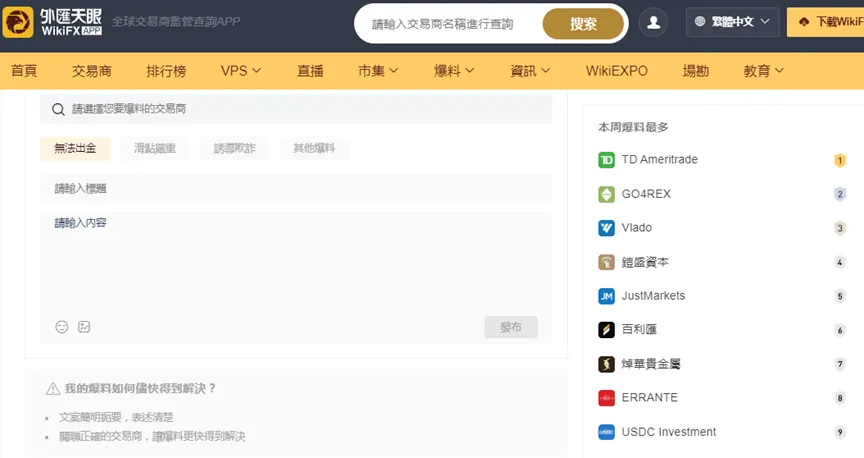Open the 直播 live menu item
This screenshot has width=864, height=458.
tap(310, 71)
